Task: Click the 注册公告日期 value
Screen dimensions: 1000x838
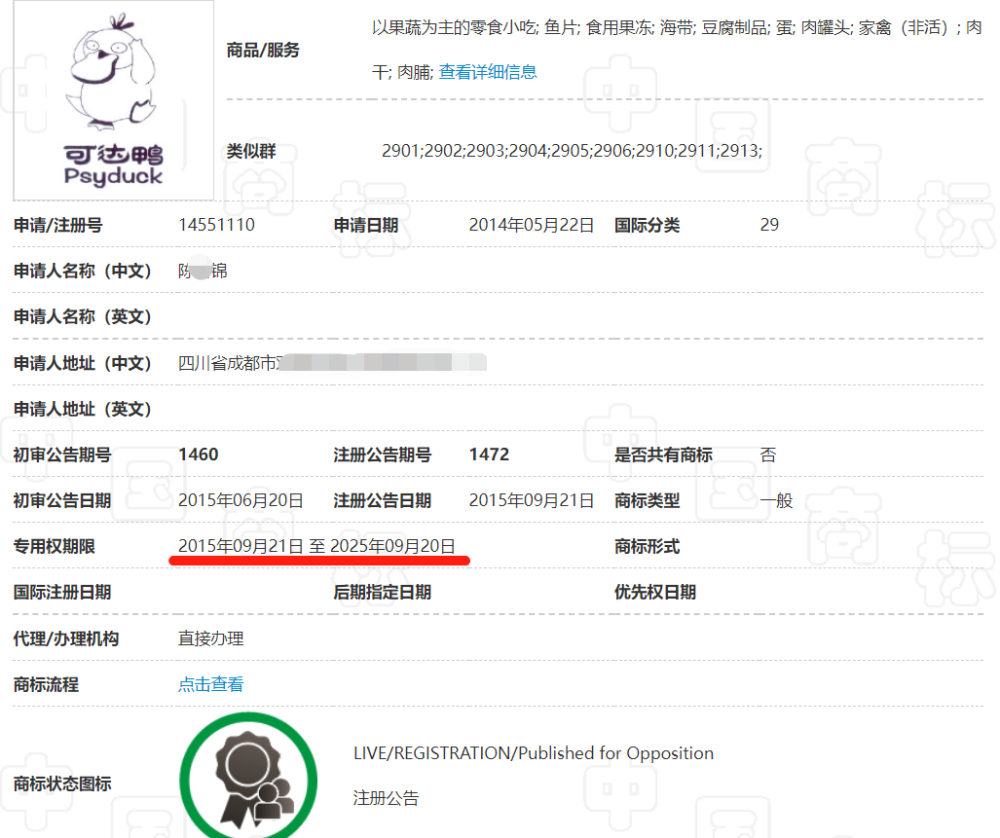Action: tap(531, 501)
